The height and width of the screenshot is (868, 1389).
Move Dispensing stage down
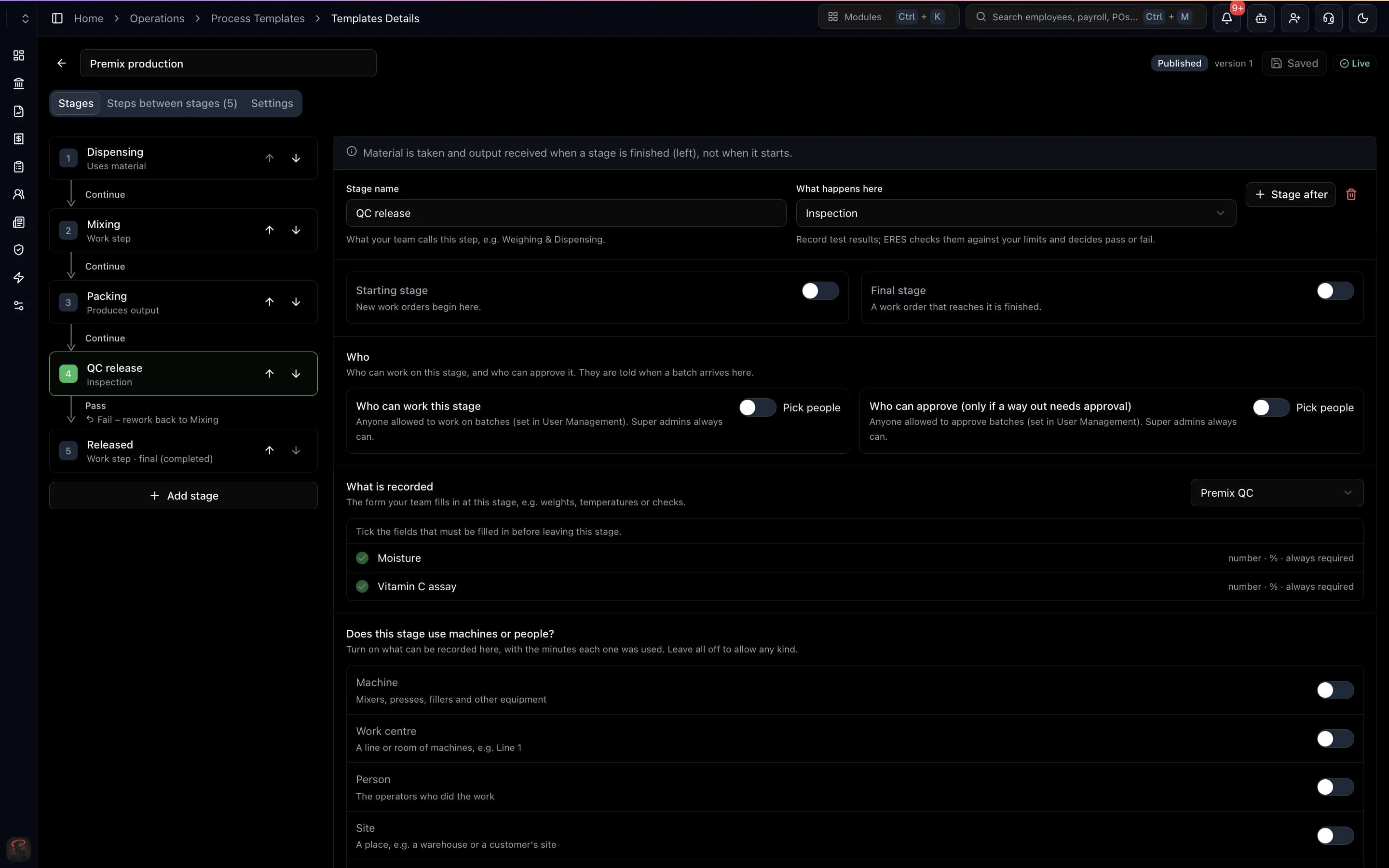pos(296,158)
